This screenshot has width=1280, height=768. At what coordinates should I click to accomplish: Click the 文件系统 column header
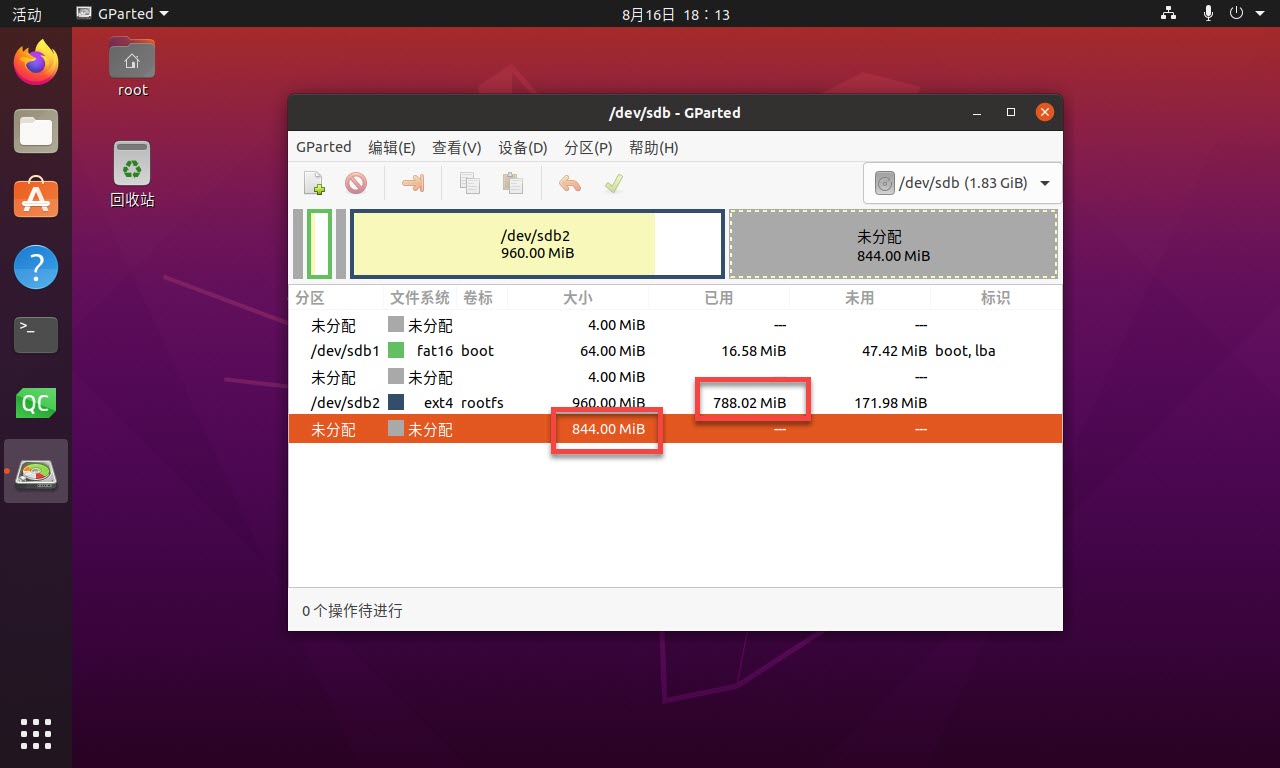pos(420,298)
